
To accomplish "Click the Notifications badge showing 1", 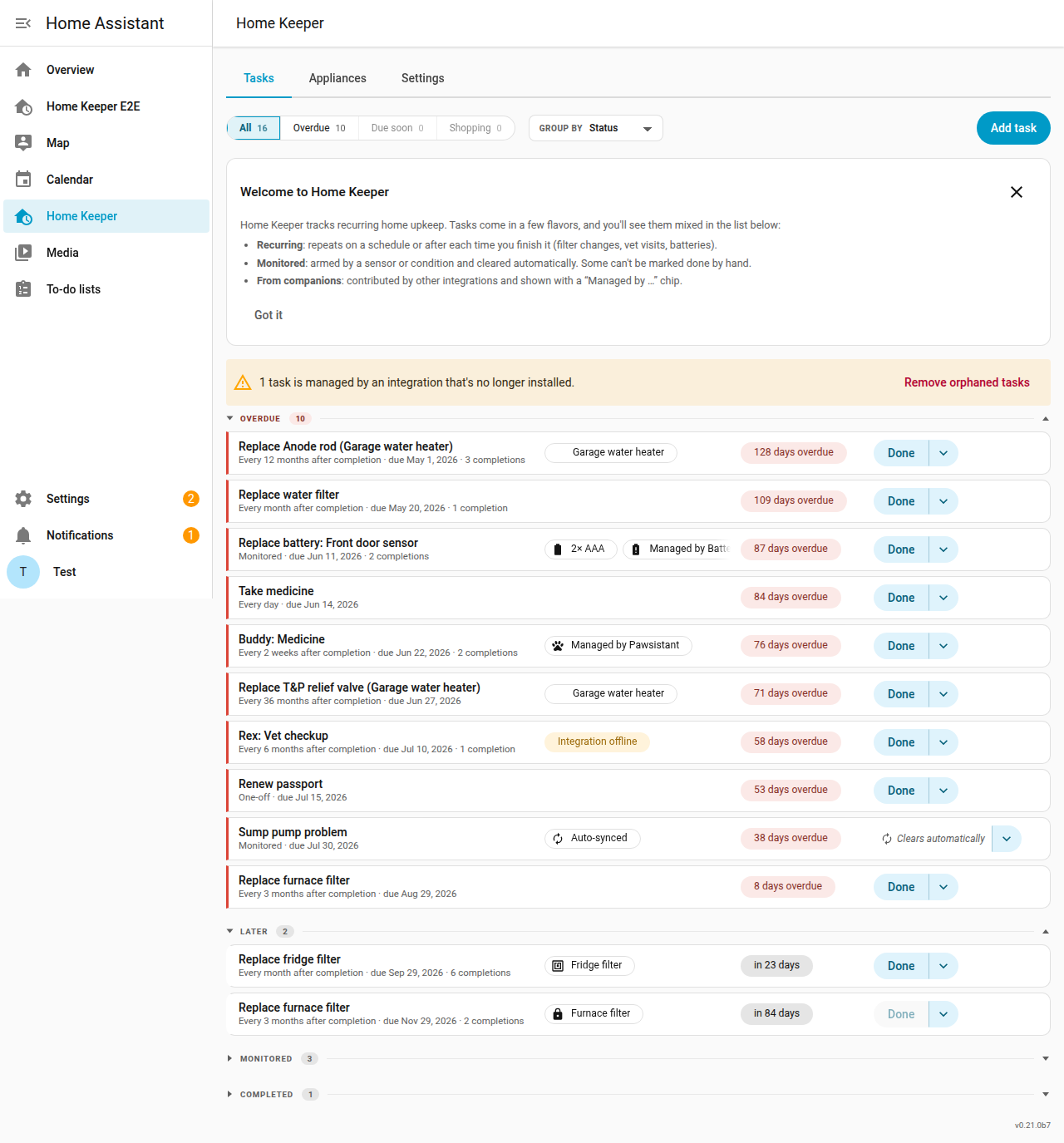I will pyautogui.click(x=191, y=535).
